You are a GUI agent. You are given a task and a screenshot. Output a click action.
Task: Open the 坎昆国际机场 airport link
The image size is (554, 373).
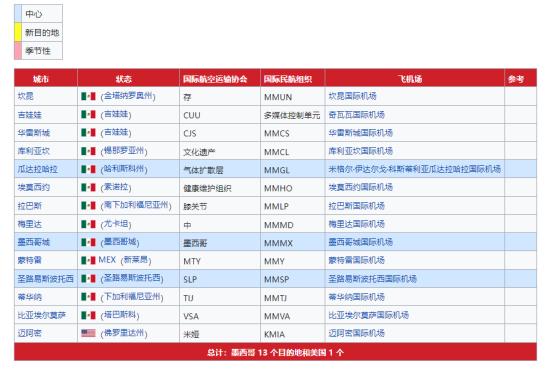[x=352, y=96]
